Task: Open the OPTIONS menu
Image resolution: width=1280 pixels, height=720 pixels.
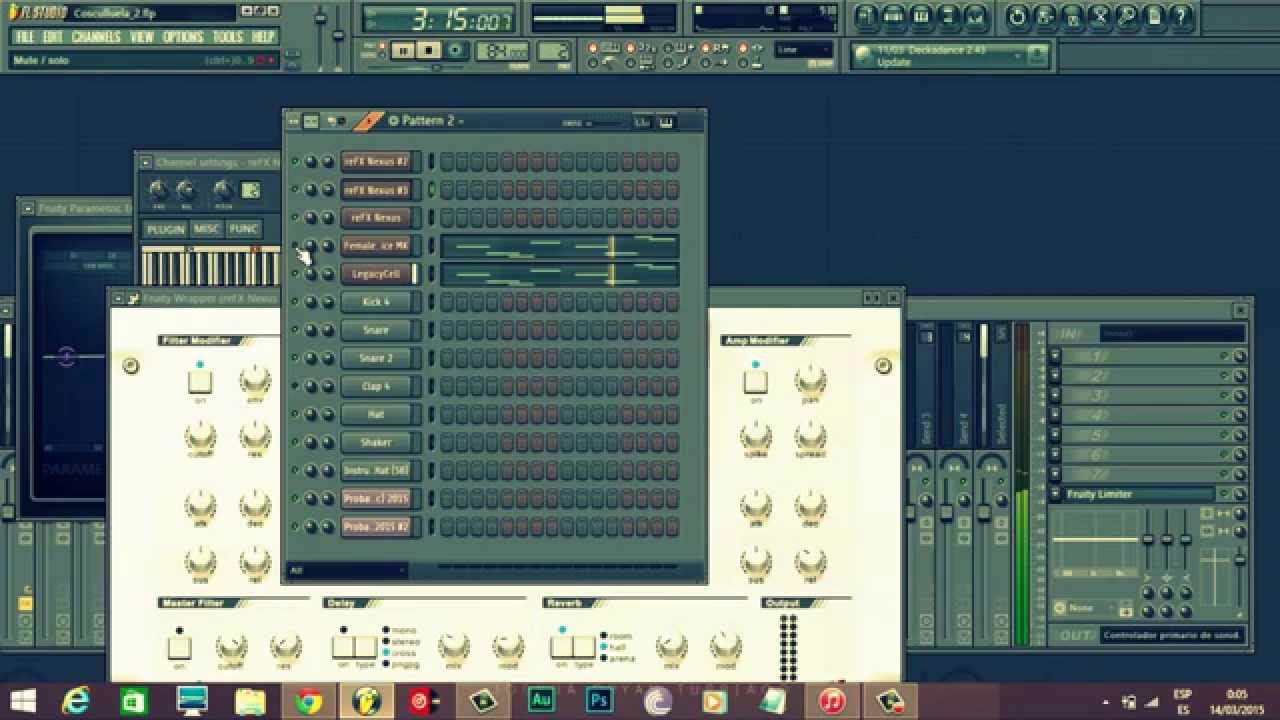Action: (183, 37)
